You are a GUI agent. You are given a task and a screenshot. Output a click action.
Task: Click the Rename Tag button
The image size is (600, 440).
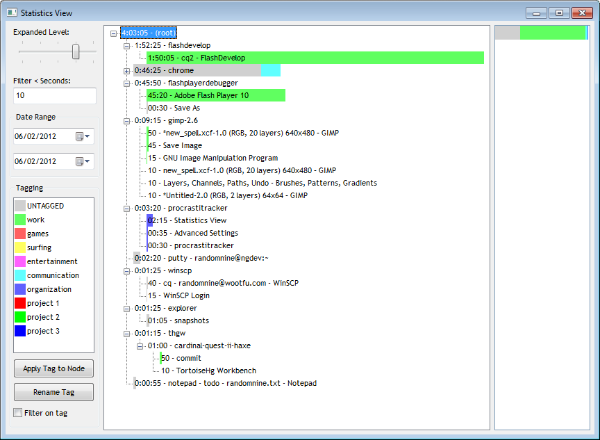tap(54, 392)
